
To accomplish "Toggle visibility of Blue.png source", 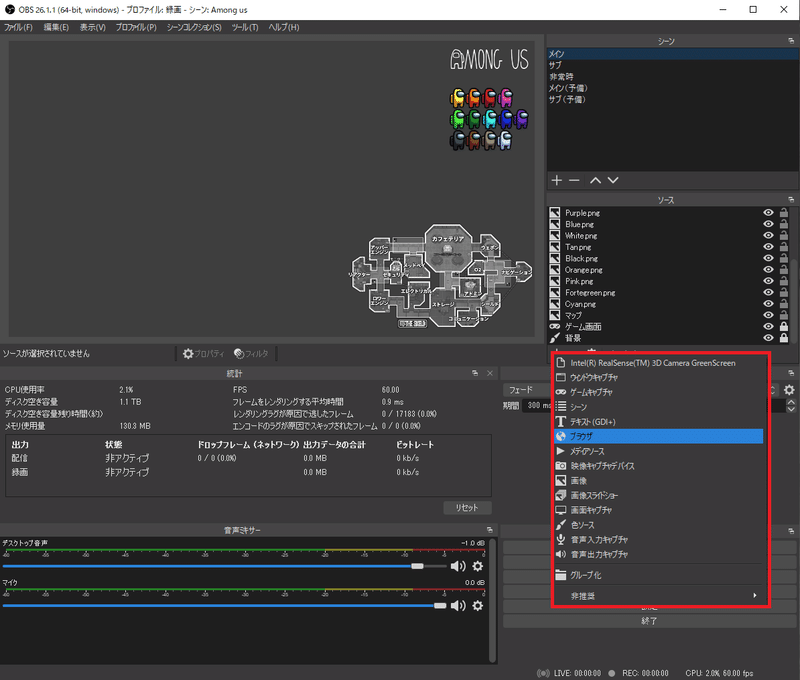I will (x=768, y=224).
